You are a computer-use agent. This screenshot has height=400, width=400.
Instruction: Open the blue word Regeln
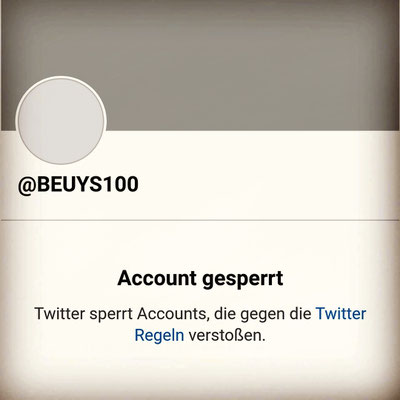click(159, 335)
